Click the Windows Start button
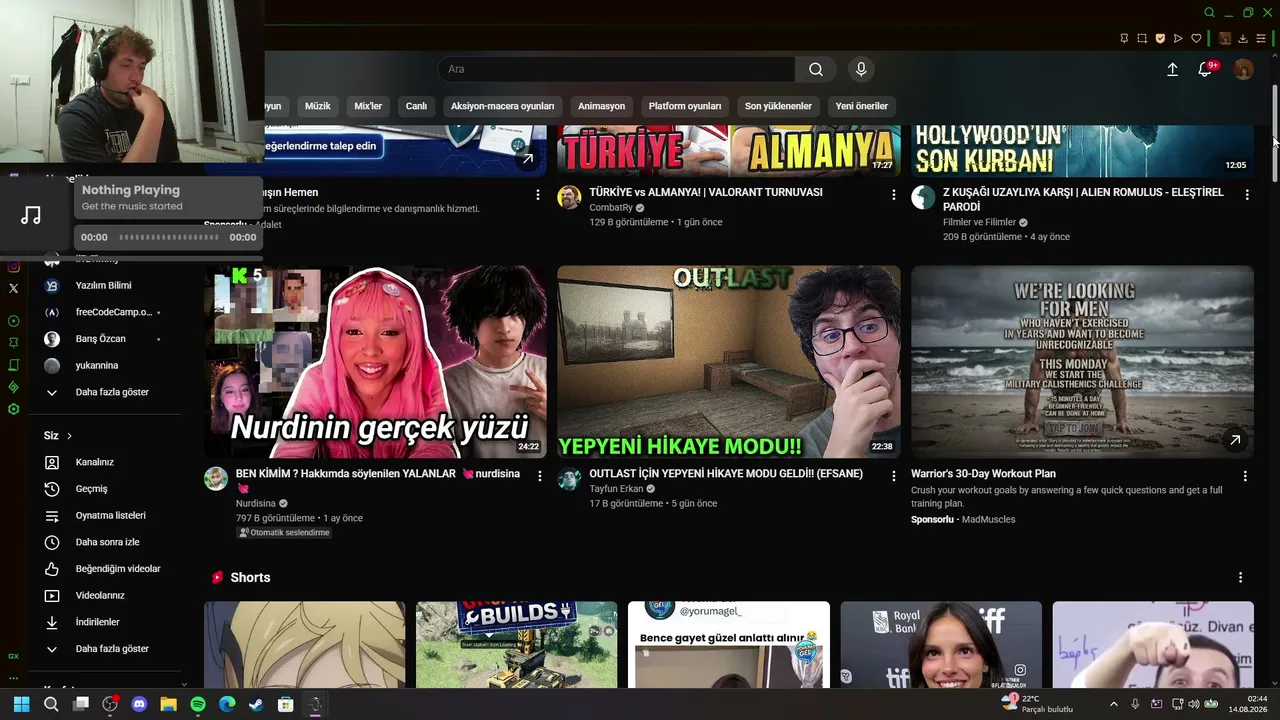This screenshot has width=1280, height=720. click(21, 704)
